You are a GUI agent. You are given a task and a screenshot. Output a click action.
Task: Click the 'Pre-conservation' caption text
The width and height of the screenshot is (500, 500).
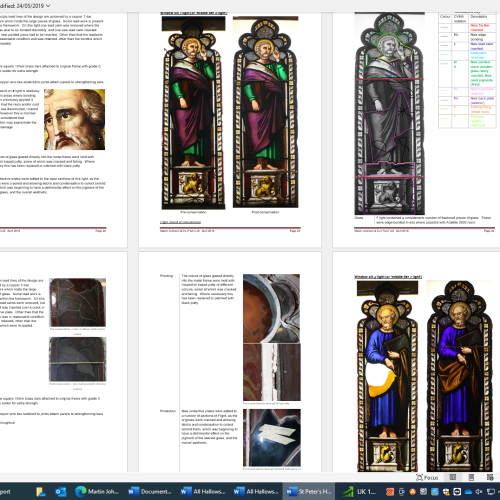point(194,212)
